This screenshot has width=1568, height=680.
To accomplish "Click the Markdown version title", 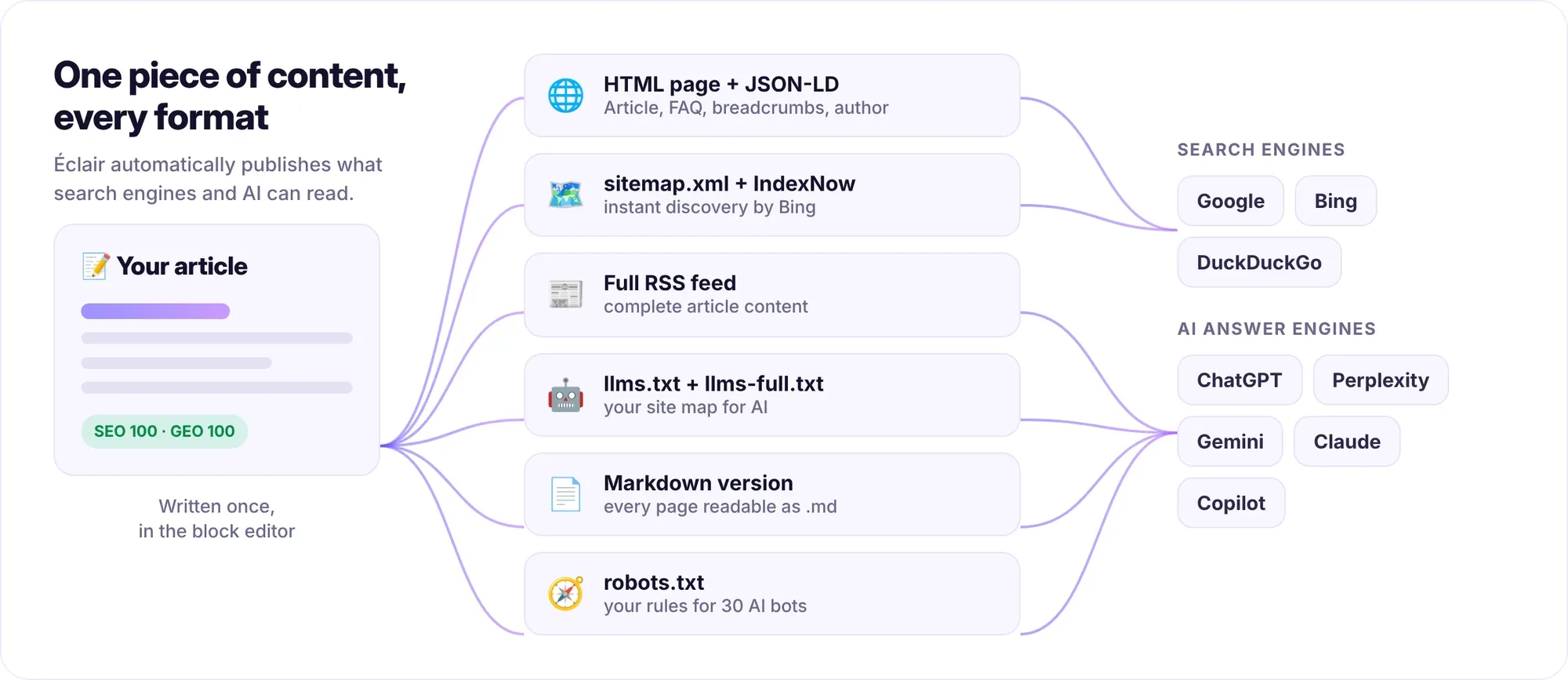I will click(698, 483).
